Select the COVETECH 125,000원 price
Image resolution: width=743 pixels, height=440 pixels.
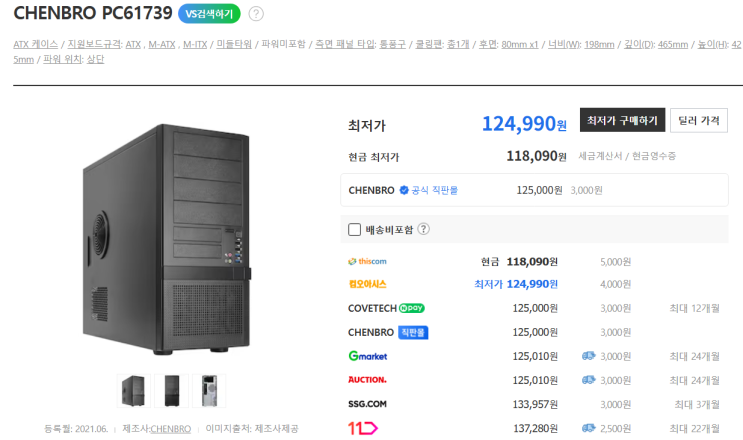tap(535, 308)
